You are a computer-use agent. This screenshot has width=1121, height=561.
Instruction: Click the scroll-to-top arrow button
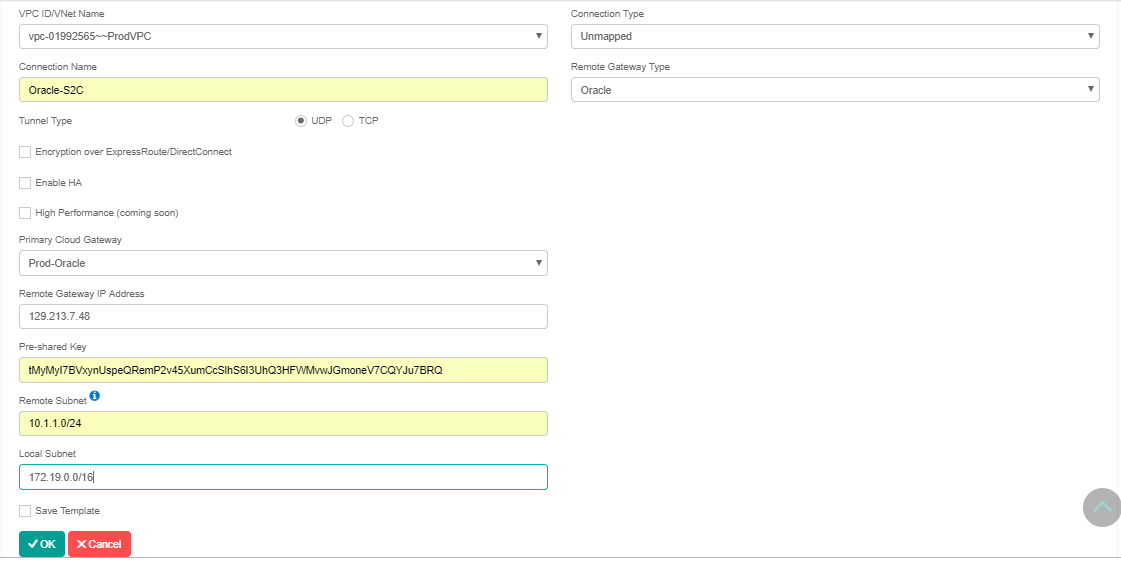[x=1102, y=507]
